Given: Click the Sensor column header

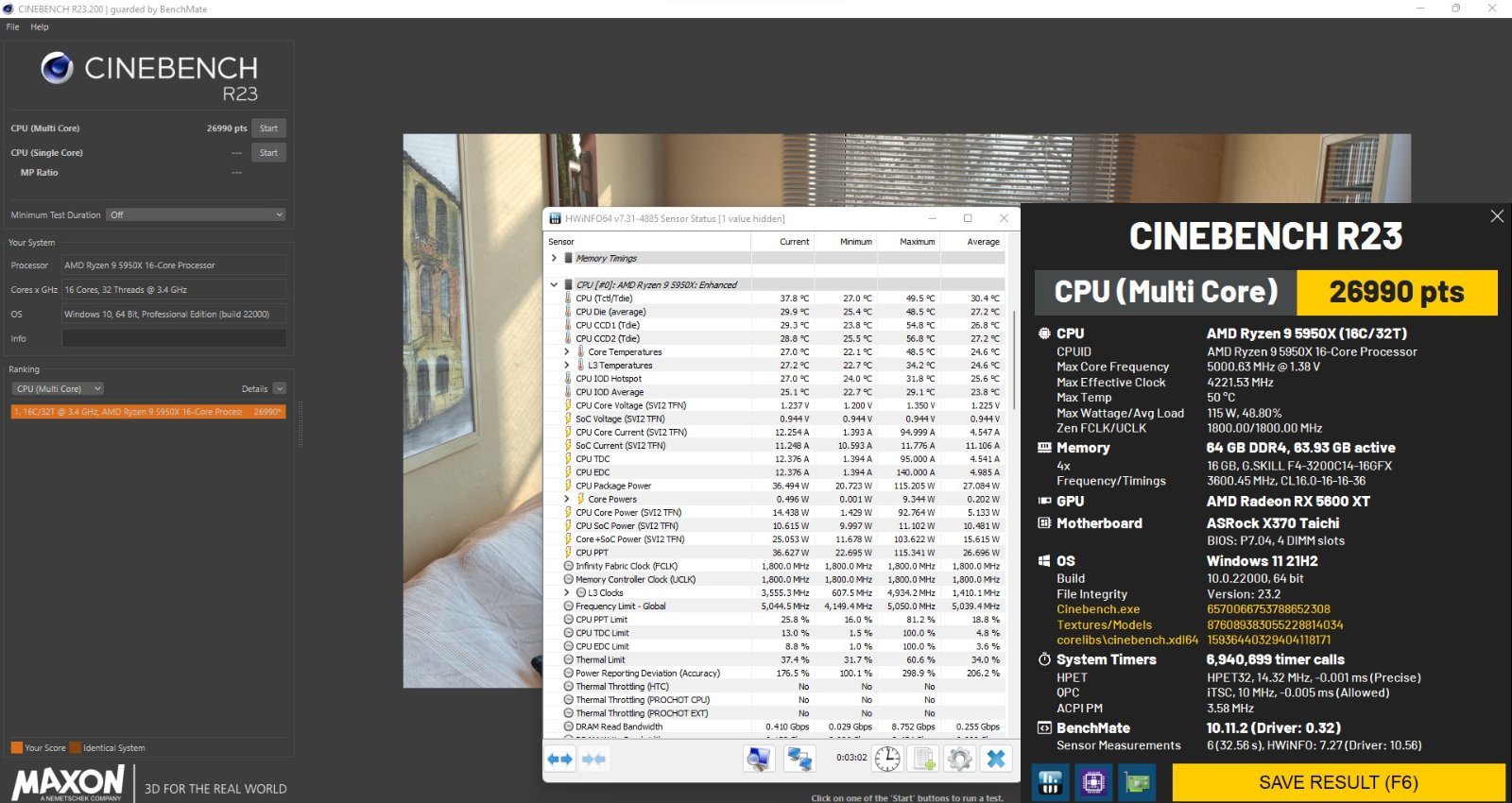Looking at the screenshot, I should 647,242.
